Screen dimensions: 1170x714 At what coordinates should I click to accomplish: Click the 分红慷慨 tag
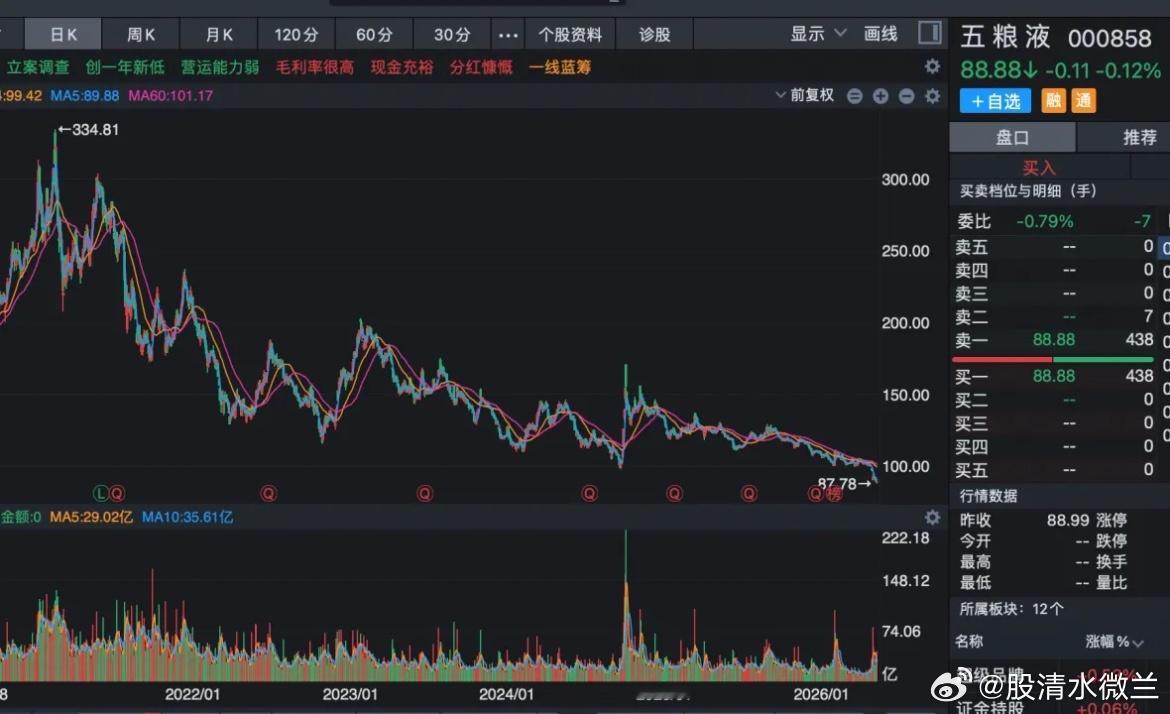pyautogui.click(x=481, y=67)
